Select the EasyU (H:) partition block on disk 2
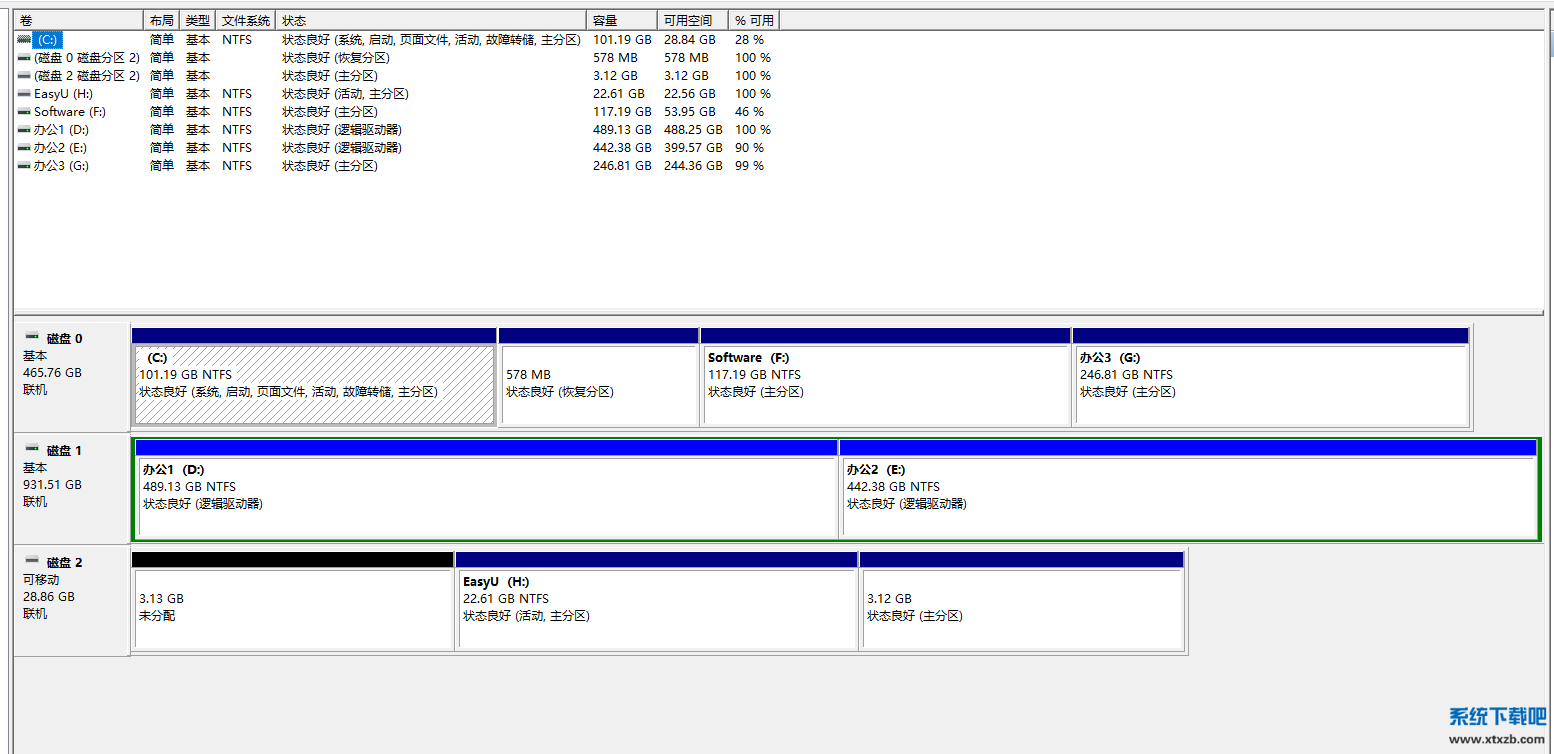1554x754 pixels. click(657, 608)
